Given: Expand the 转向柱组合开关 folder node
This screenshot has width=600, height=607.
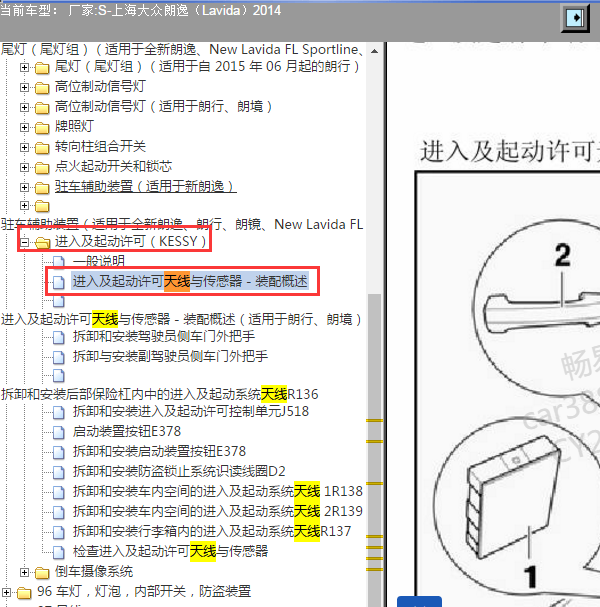Looking at the screenshot, I should [24, 147].
